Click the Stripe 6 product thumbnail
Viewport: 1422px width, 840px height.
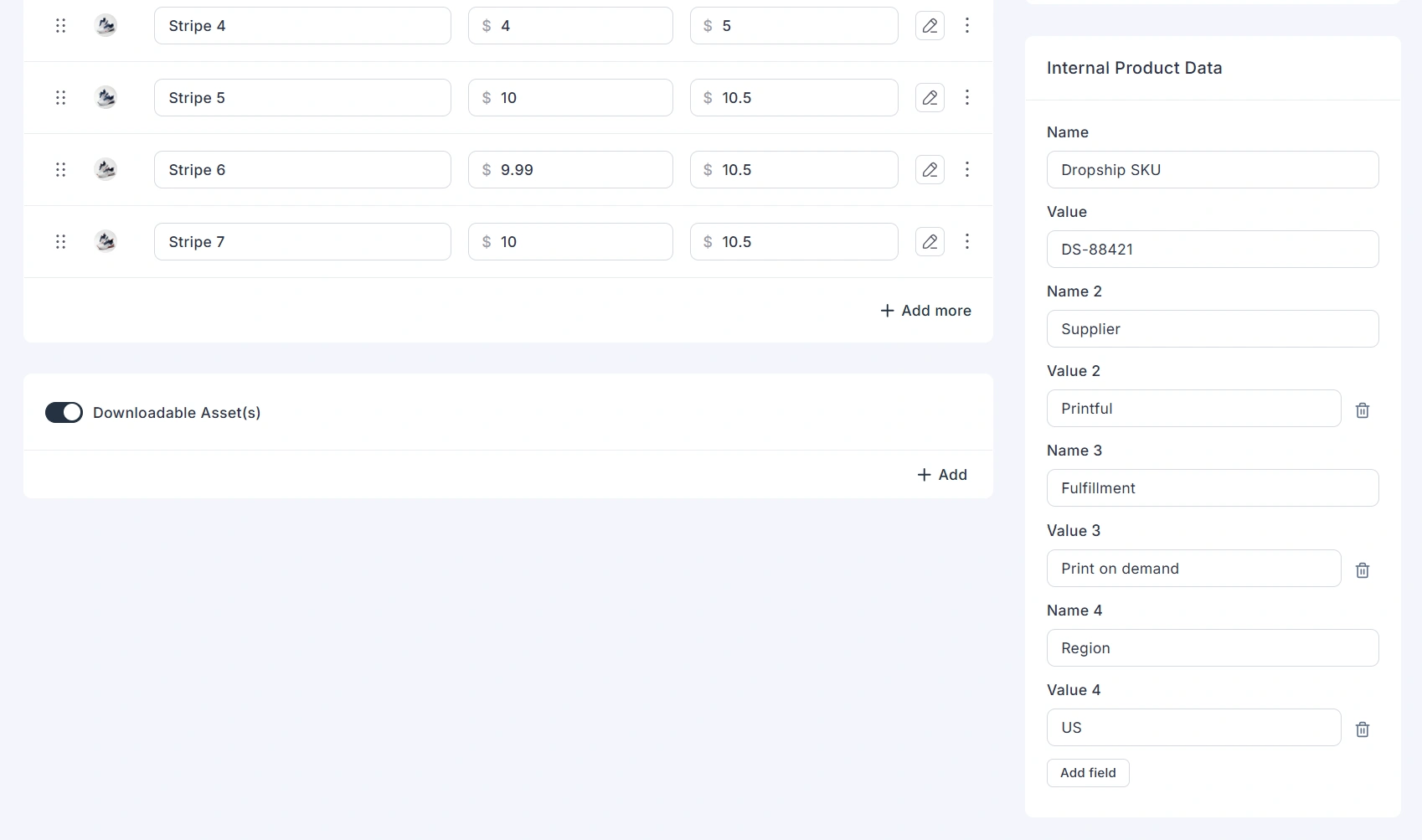[106, 170]
